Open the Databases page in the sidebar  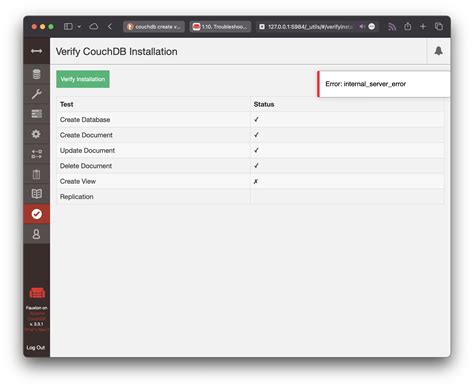click(x=36, y=74)
